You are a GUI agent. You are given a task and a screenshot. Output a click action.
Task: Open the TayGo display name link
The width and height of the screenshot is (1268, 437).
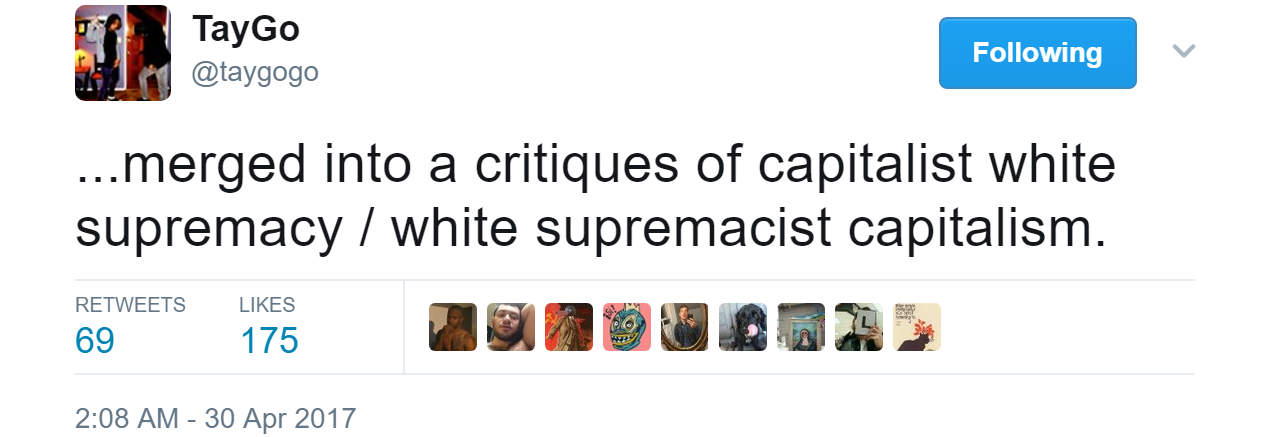pyautogui.click(x=245, y=30)
